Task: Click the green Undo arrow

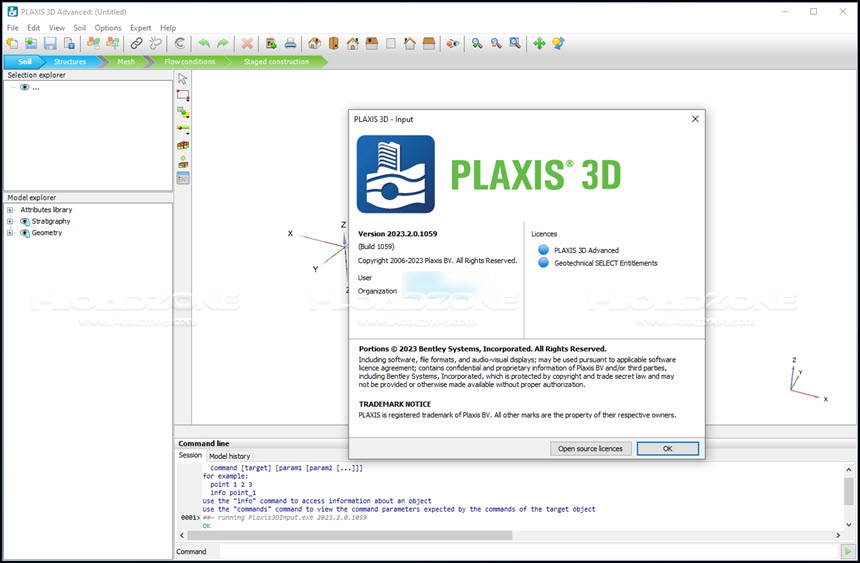Action: [204, 43]
